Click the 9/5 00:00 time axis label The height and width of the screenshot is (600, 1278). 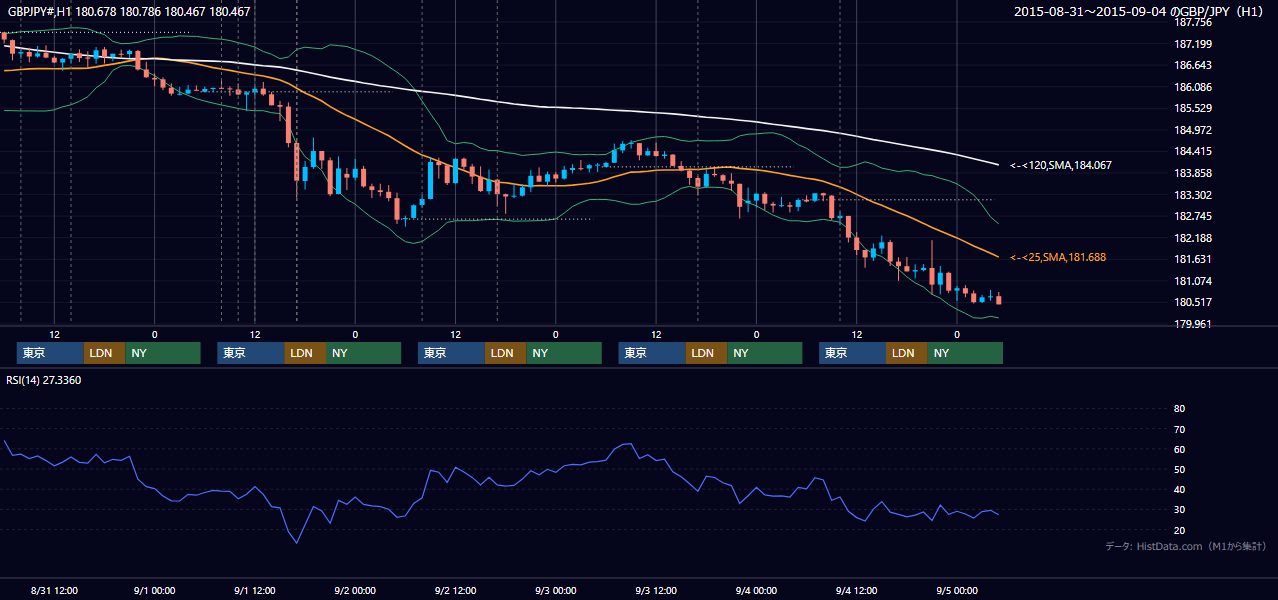tap(956, 591)
